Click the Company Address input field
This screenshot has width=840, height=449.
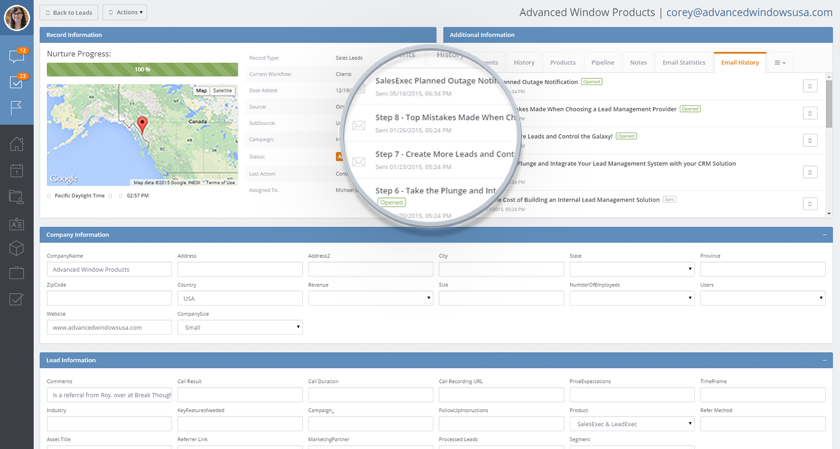[240, 269]
